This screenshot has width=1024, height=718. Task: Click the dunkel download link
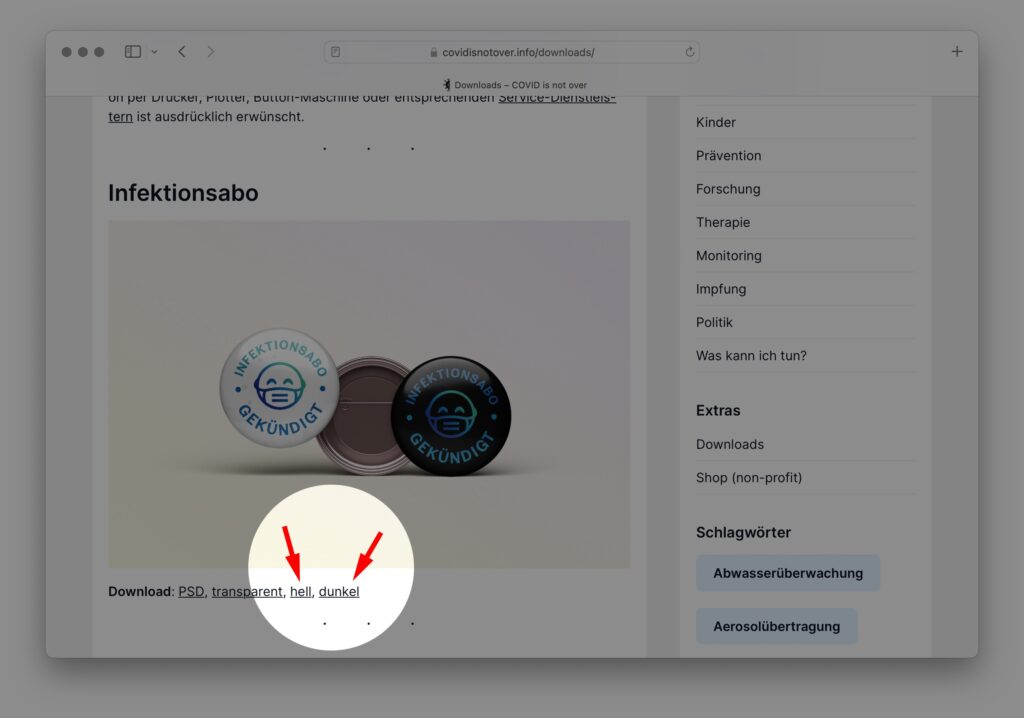[x=339, y=592]
